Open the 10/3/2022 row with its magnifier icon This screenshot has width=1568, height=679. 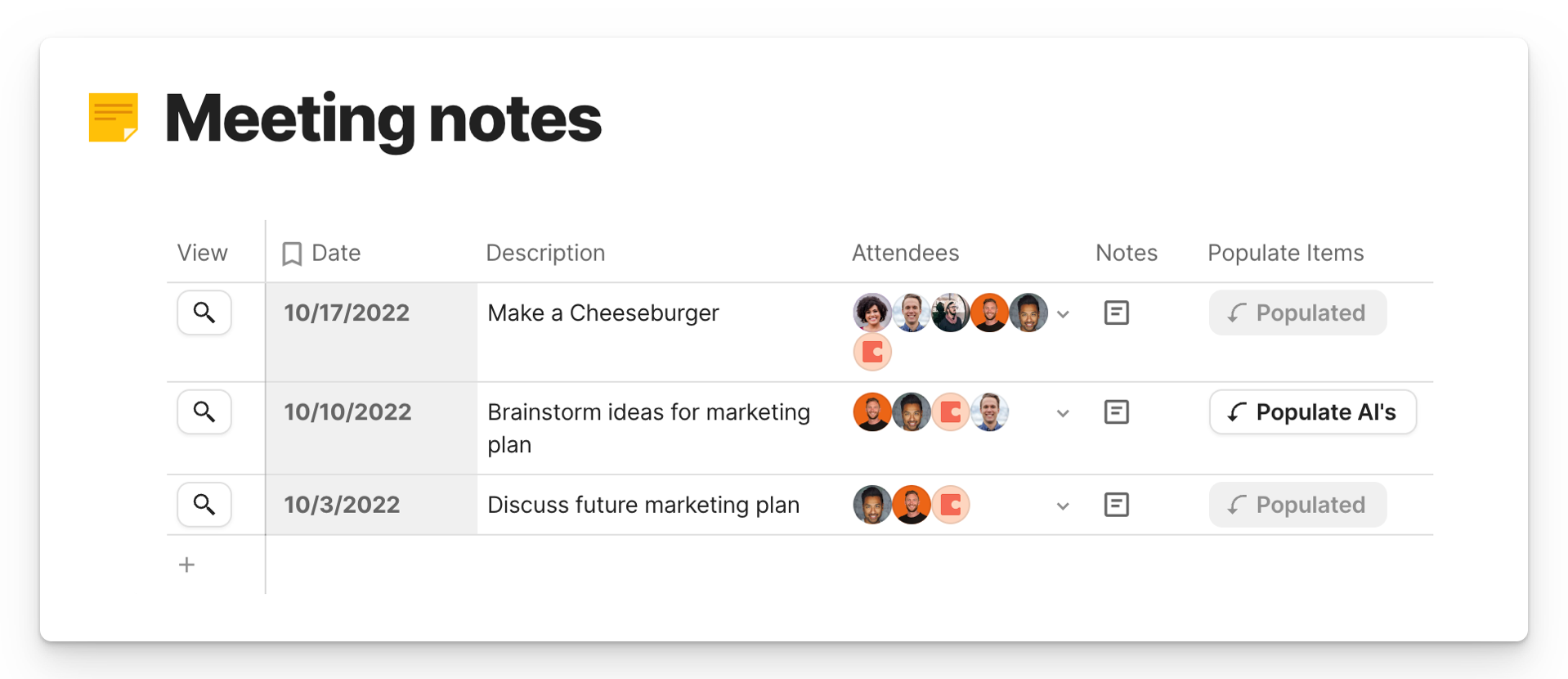point(204,505)
